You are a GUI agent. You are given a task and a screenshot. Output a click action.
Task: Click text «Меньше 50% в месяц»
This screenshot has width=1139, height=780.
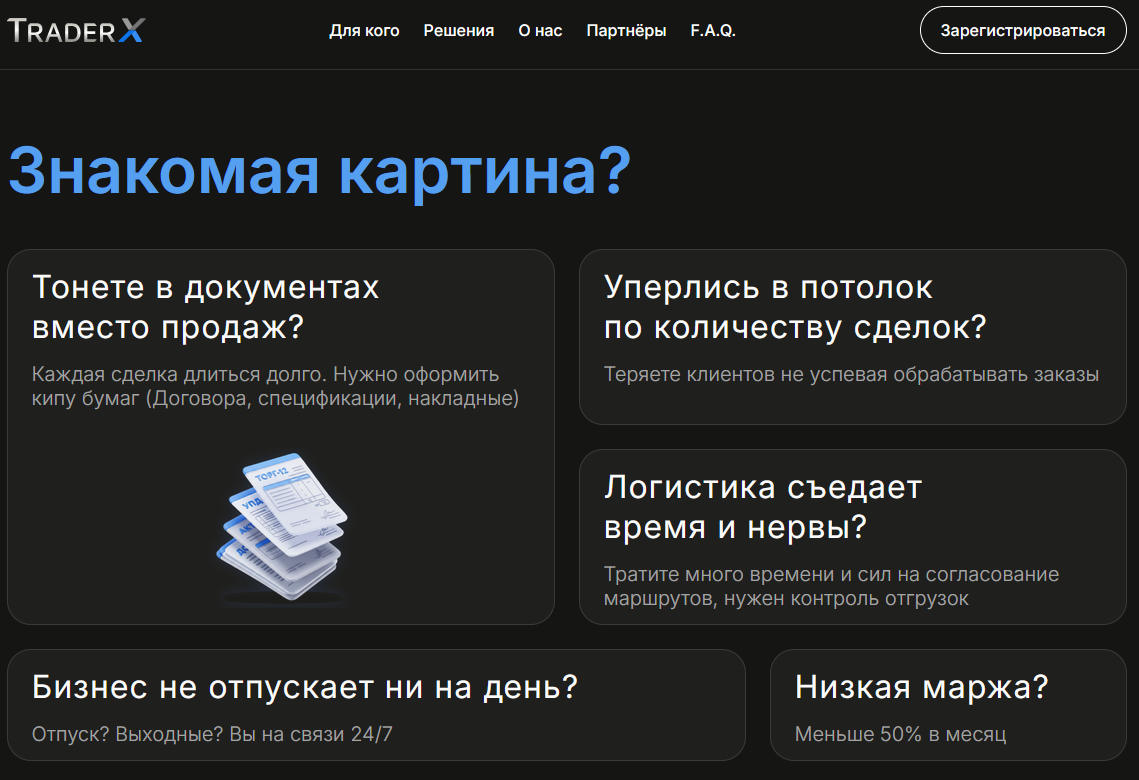(901, 734)
